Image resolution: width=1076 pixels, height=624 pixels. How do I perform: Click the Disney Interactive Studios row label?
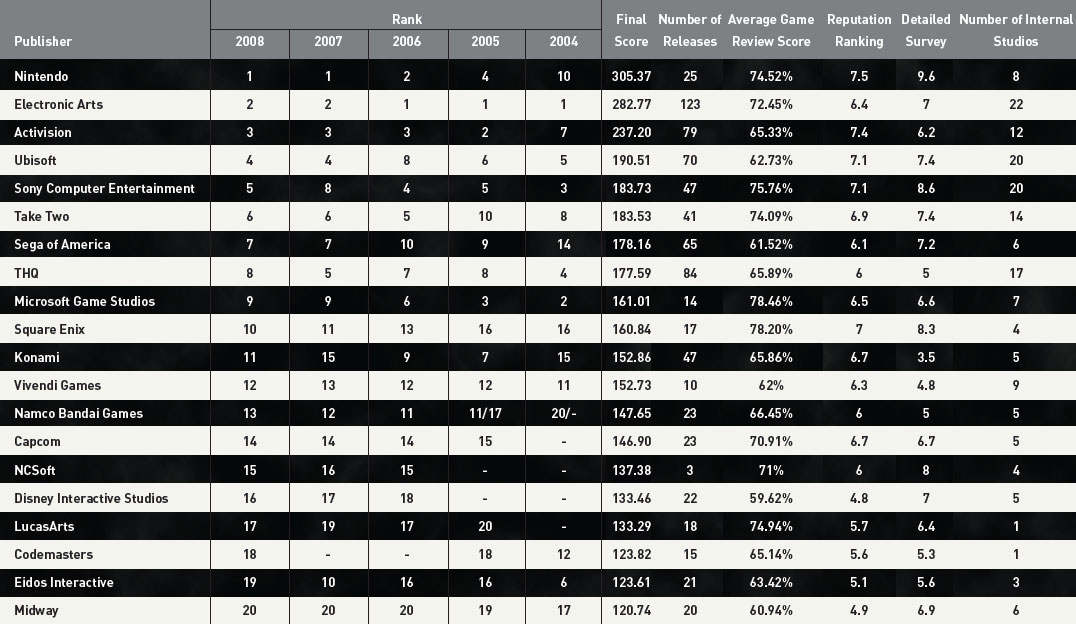click(91, 498)
